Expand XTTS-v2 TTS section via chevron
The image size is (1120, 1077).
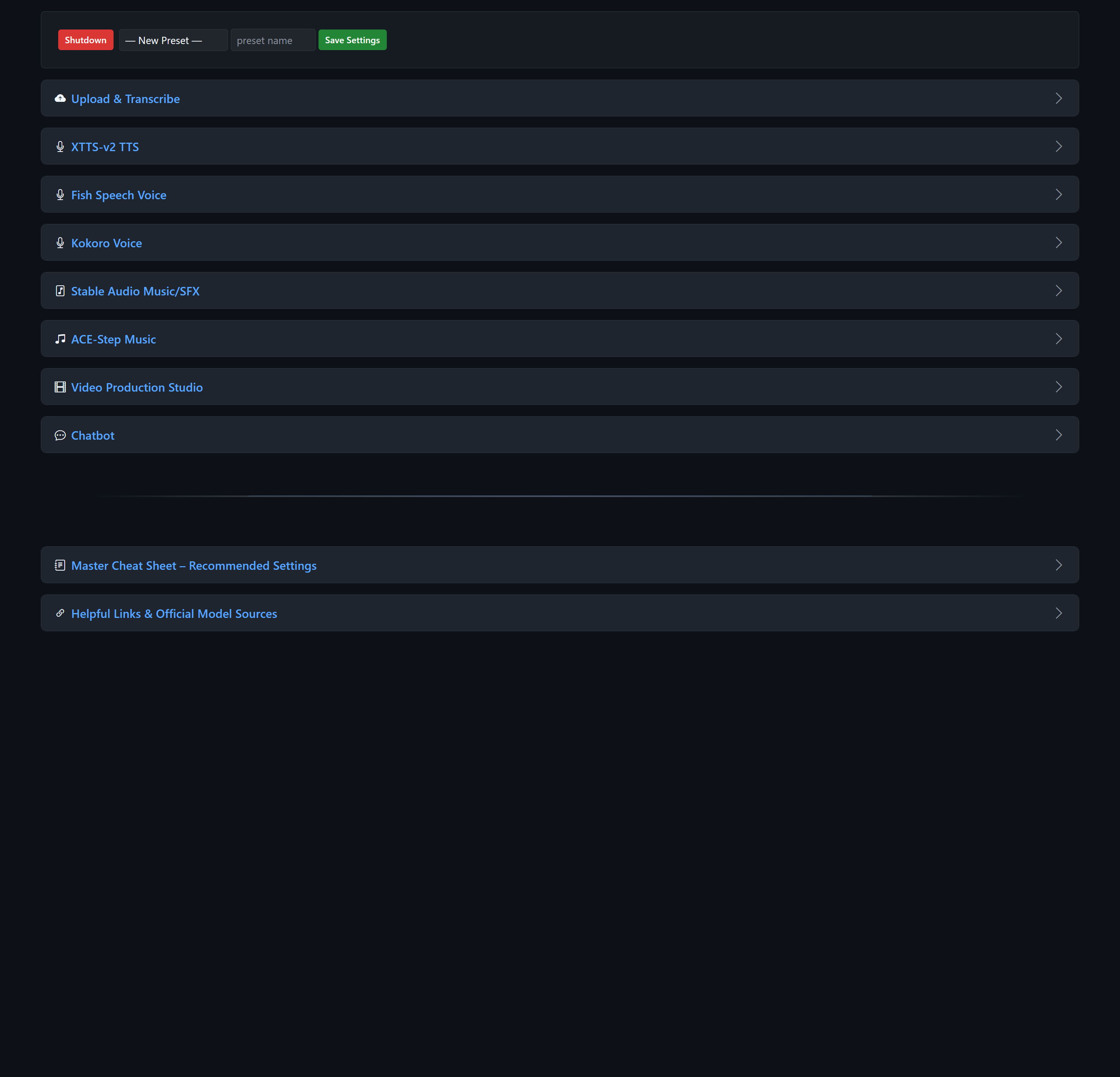click(x=1058, y=146)
